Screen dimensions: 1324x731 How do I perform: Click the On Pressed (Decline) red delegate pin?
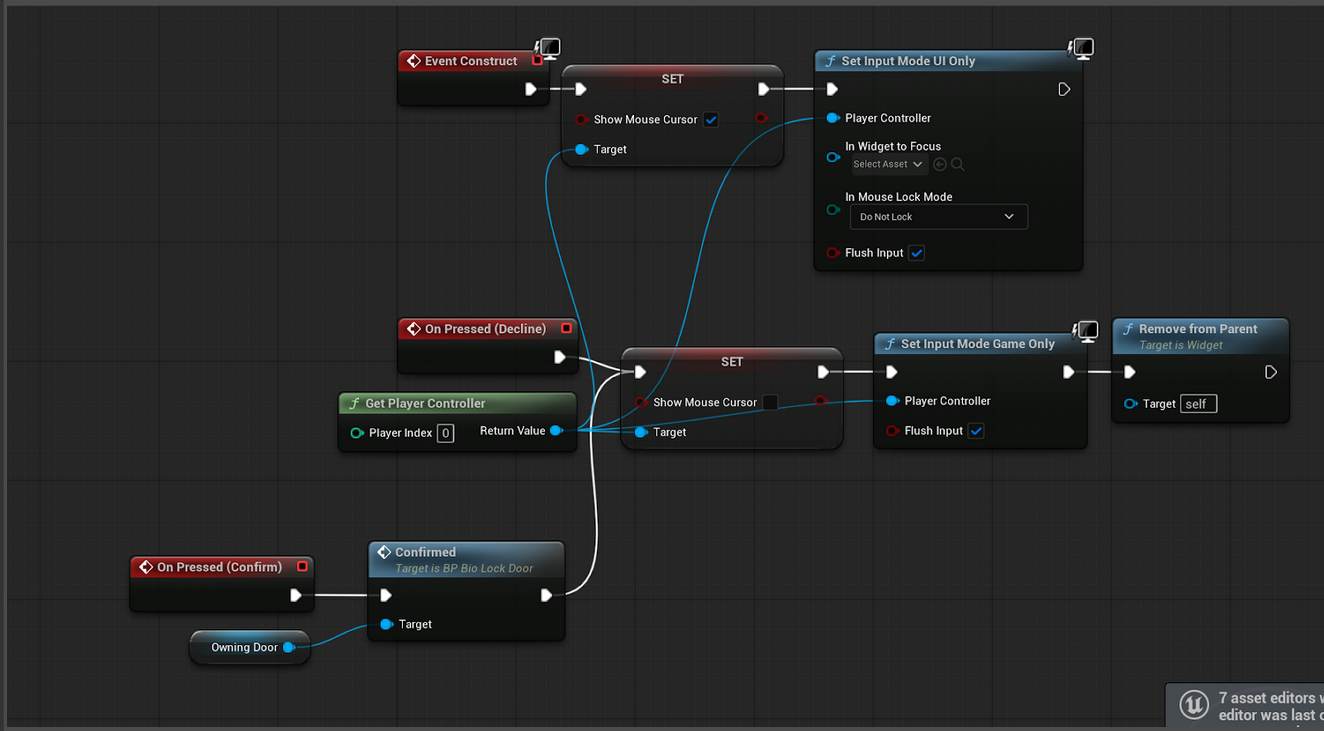pos(566,328)
